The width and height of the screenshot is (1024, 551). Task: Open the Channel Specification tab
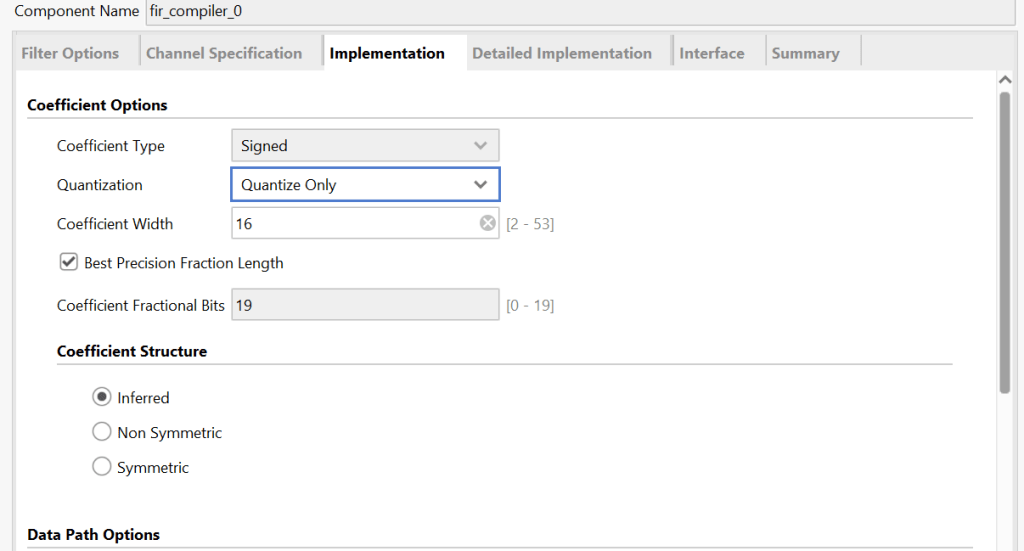click(224, 54)
